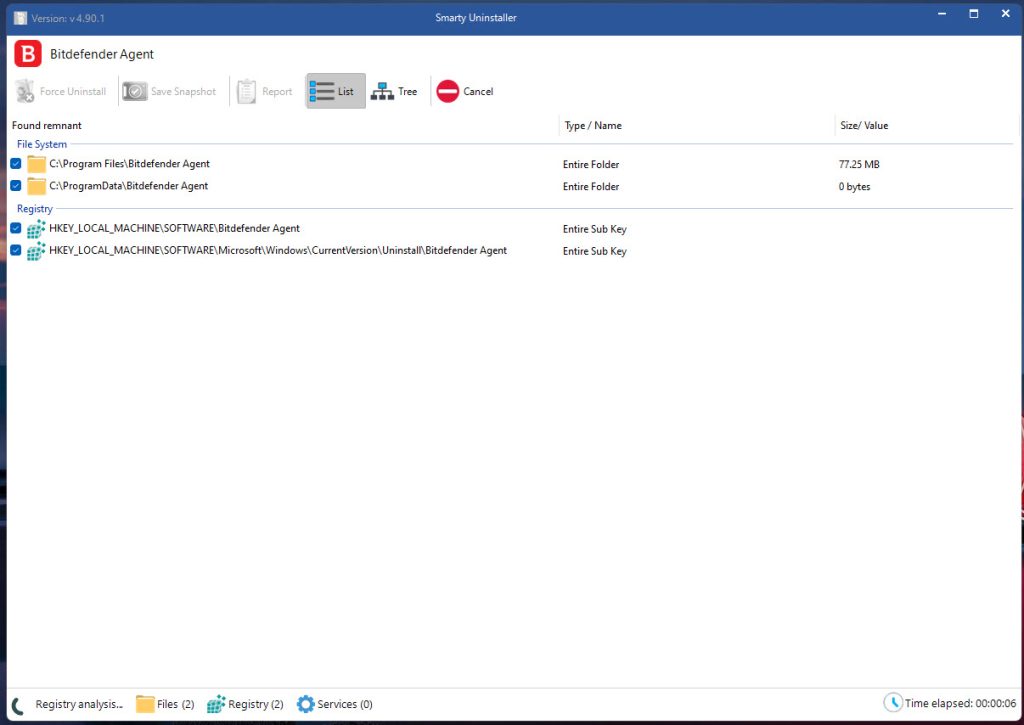This screenshot has width=1024, height=725.
Task: Click Entire Folder in ProgramData row
Action: pos(591,187)
